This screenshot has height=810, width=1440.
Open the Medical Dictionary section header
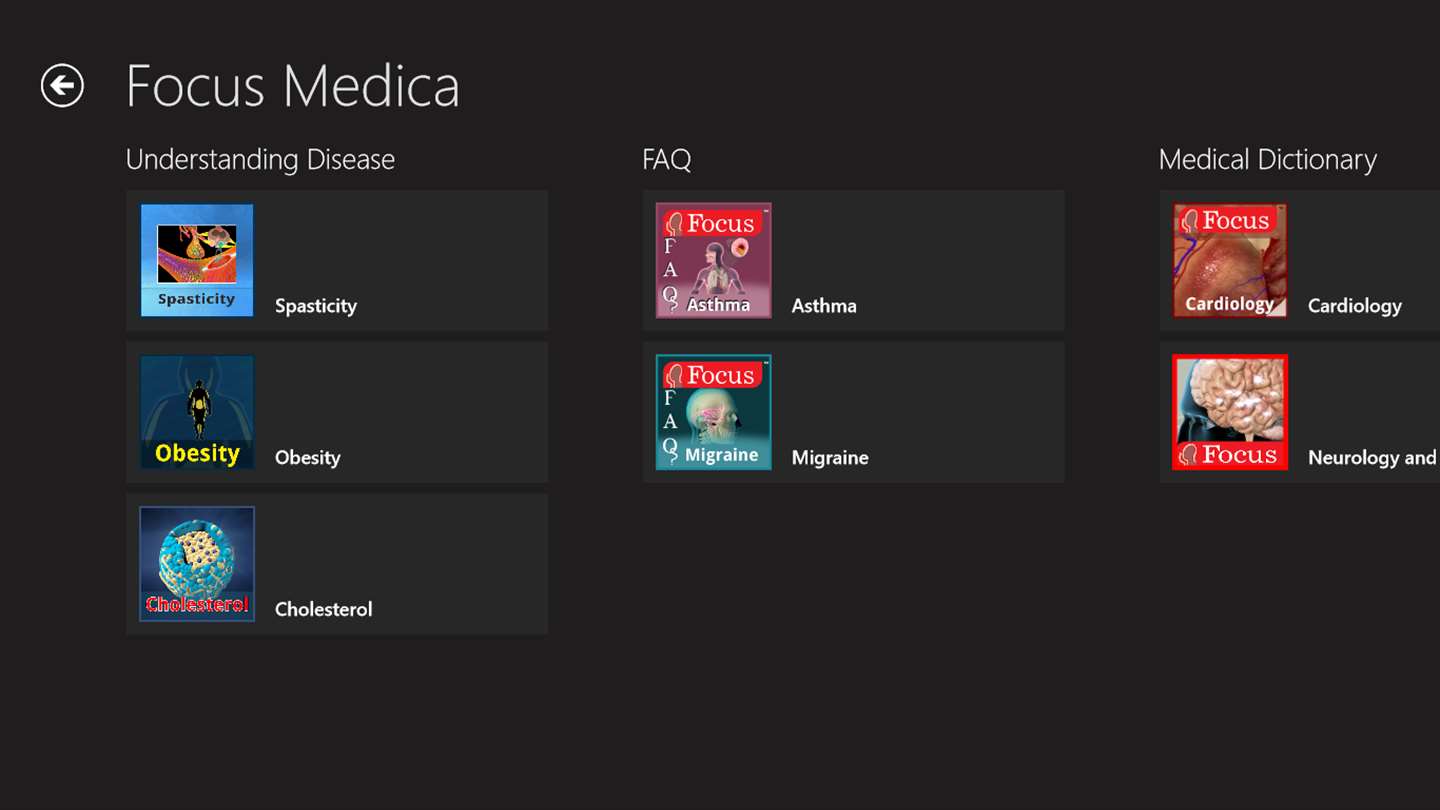pos(1267,160)
